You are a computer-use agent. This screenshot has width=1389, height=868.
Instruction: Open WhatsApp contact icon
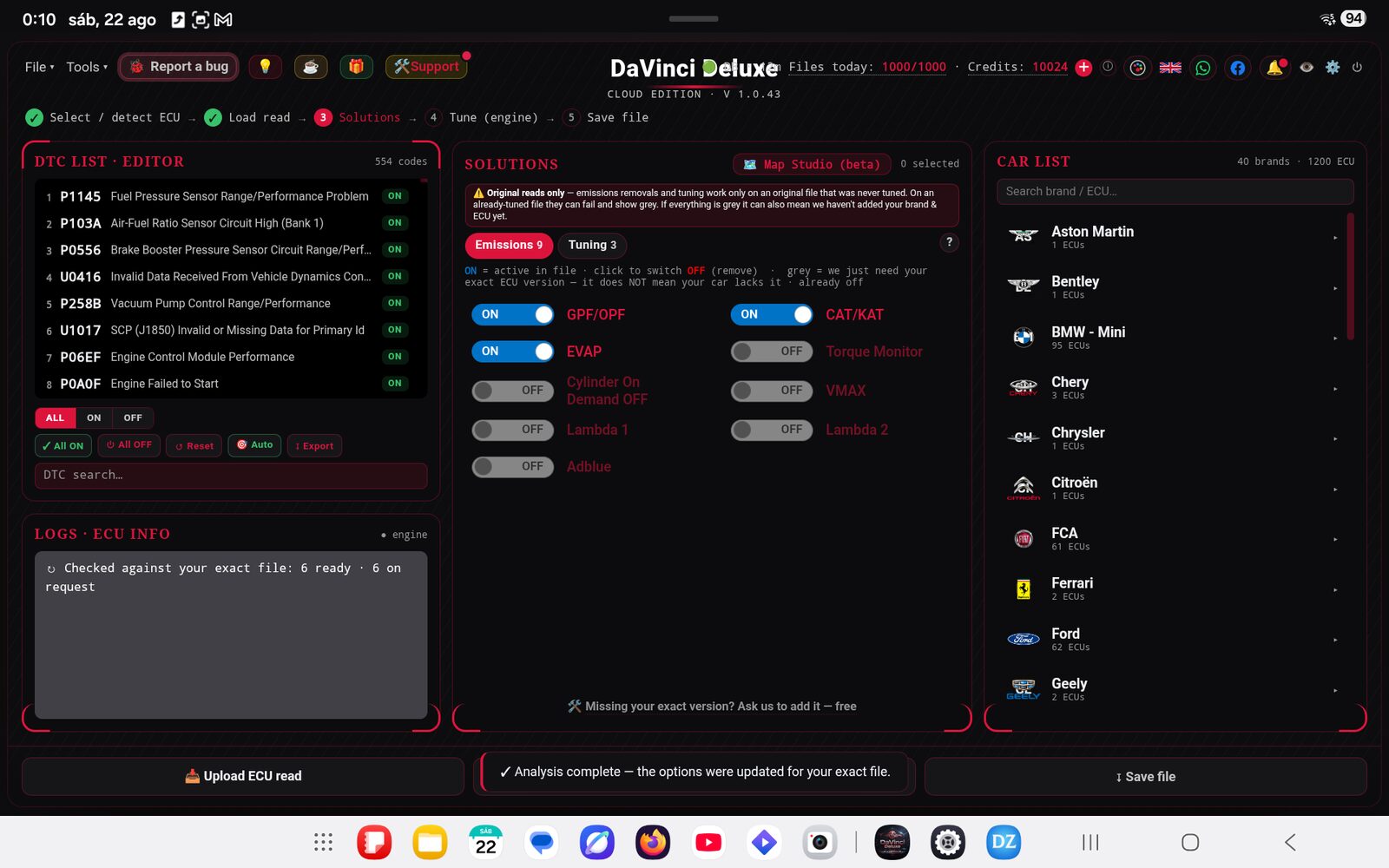click(1203, 68)
